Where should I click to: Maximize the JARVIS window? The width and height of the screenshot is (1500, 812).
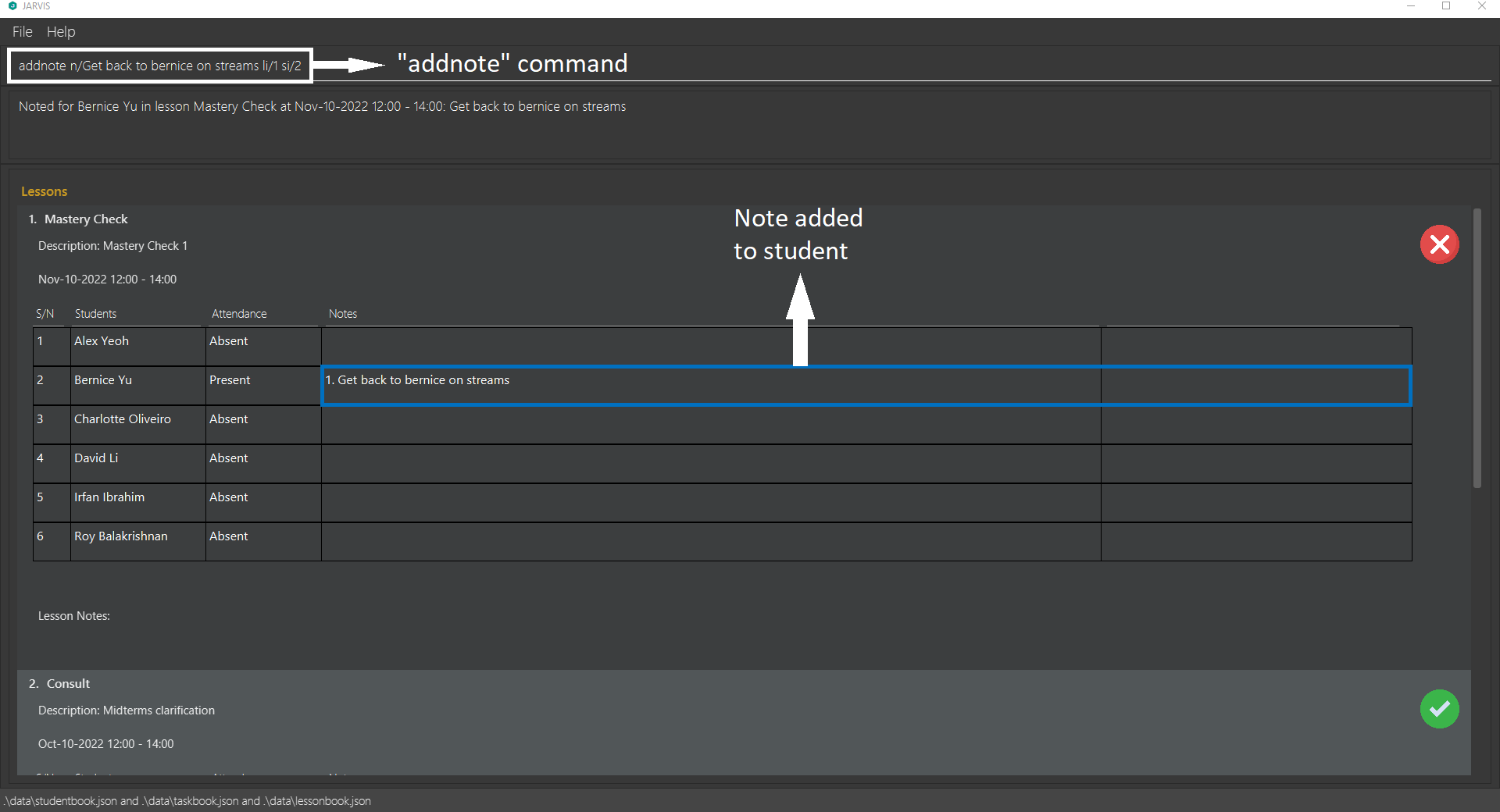point(1446,6)
